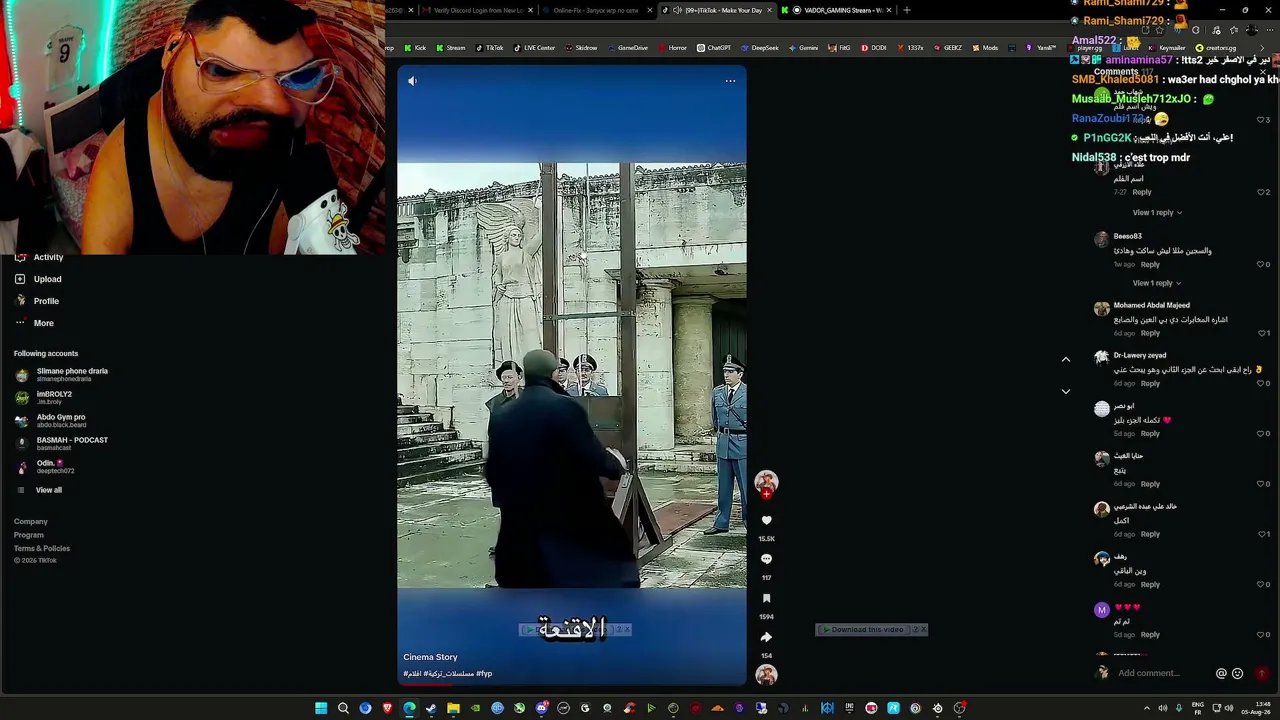Open Discord from taskbar
This screenshot has width=1280, height=720.
(541, 709)
